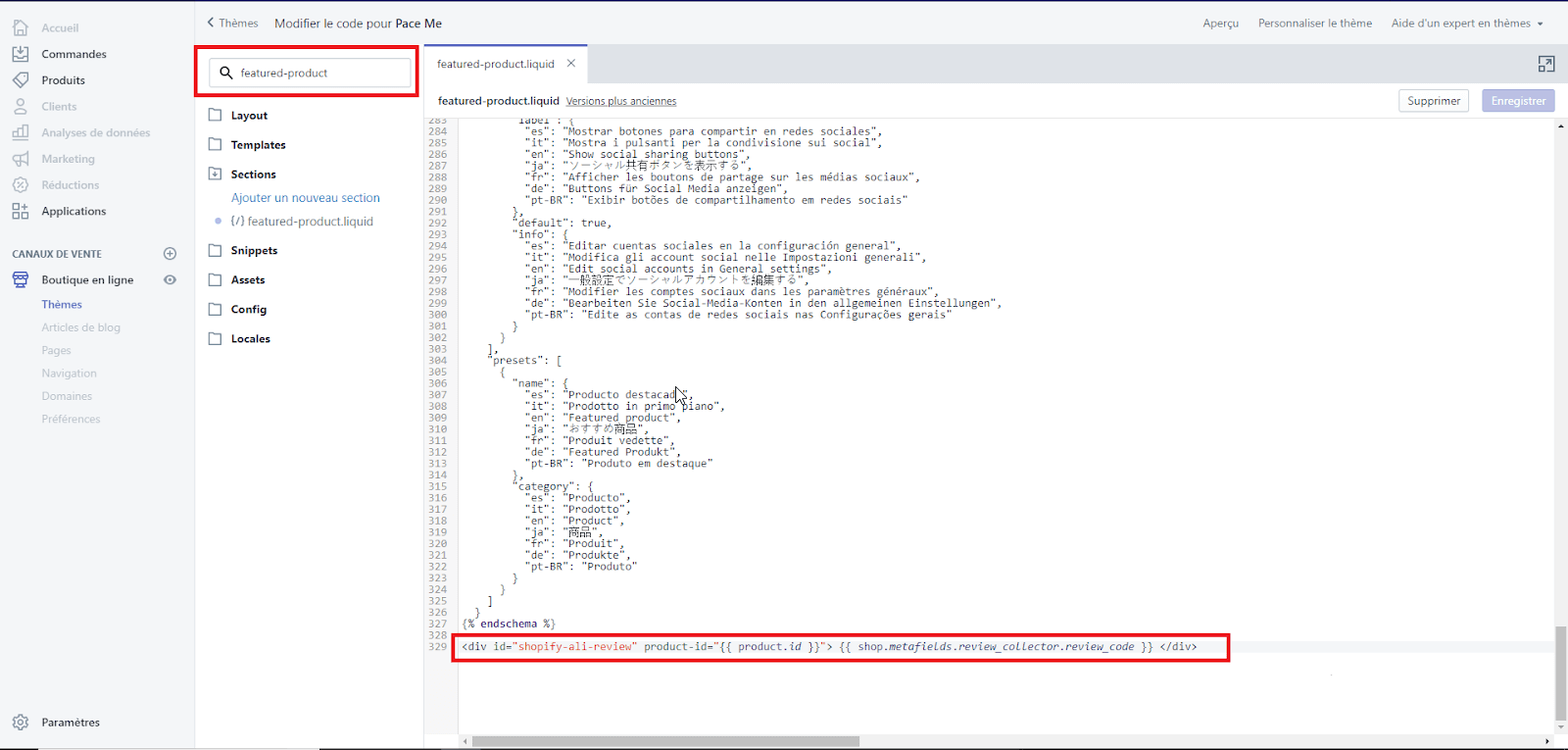The height and width of the screenshot is (750, 1568).
Task: Click CANAUX DE VENTE heading
Action: coord(57,254)
